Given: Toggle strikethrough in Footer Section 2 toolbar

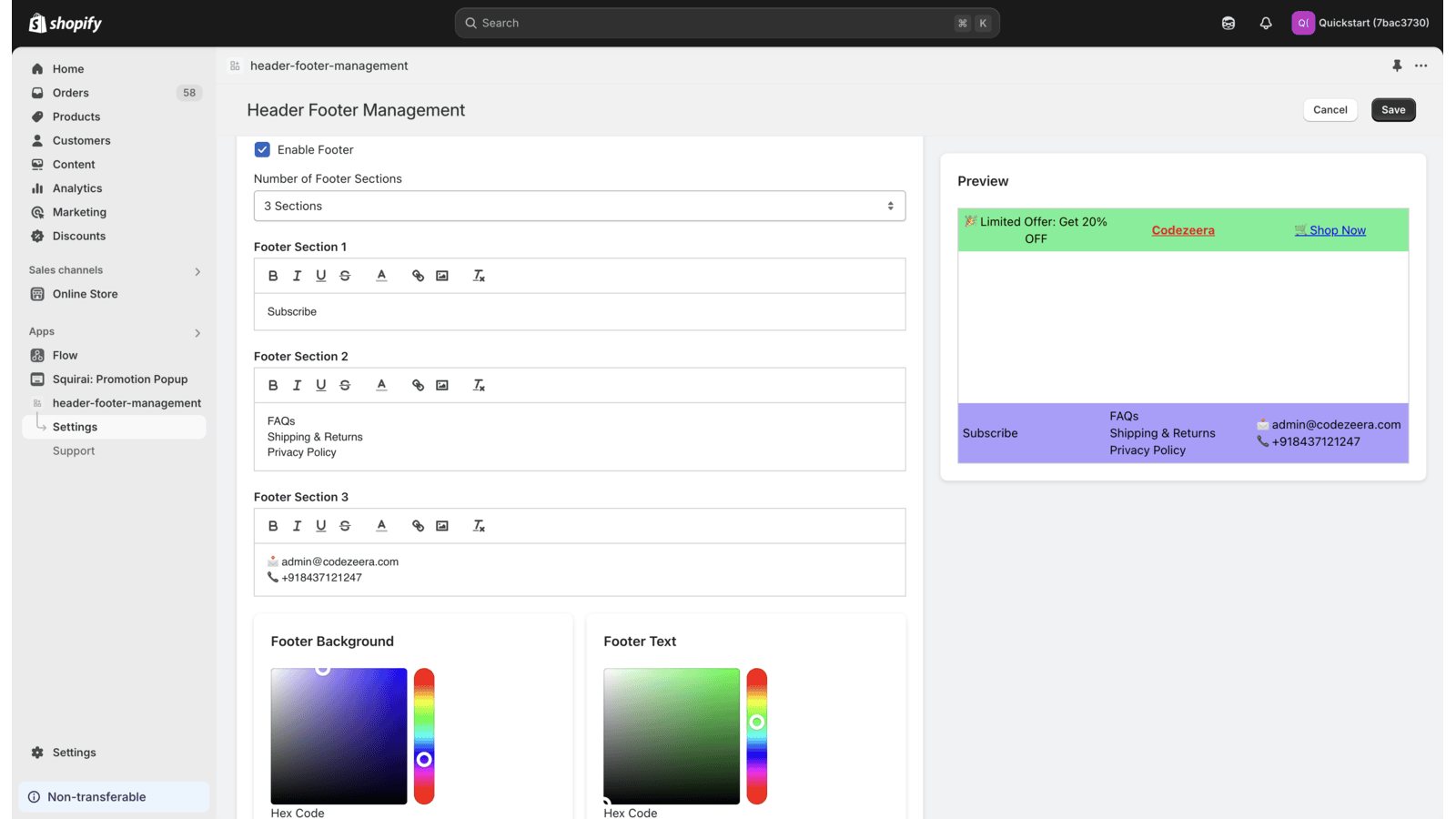Looking at the screenshot, I should pos(345,385).
